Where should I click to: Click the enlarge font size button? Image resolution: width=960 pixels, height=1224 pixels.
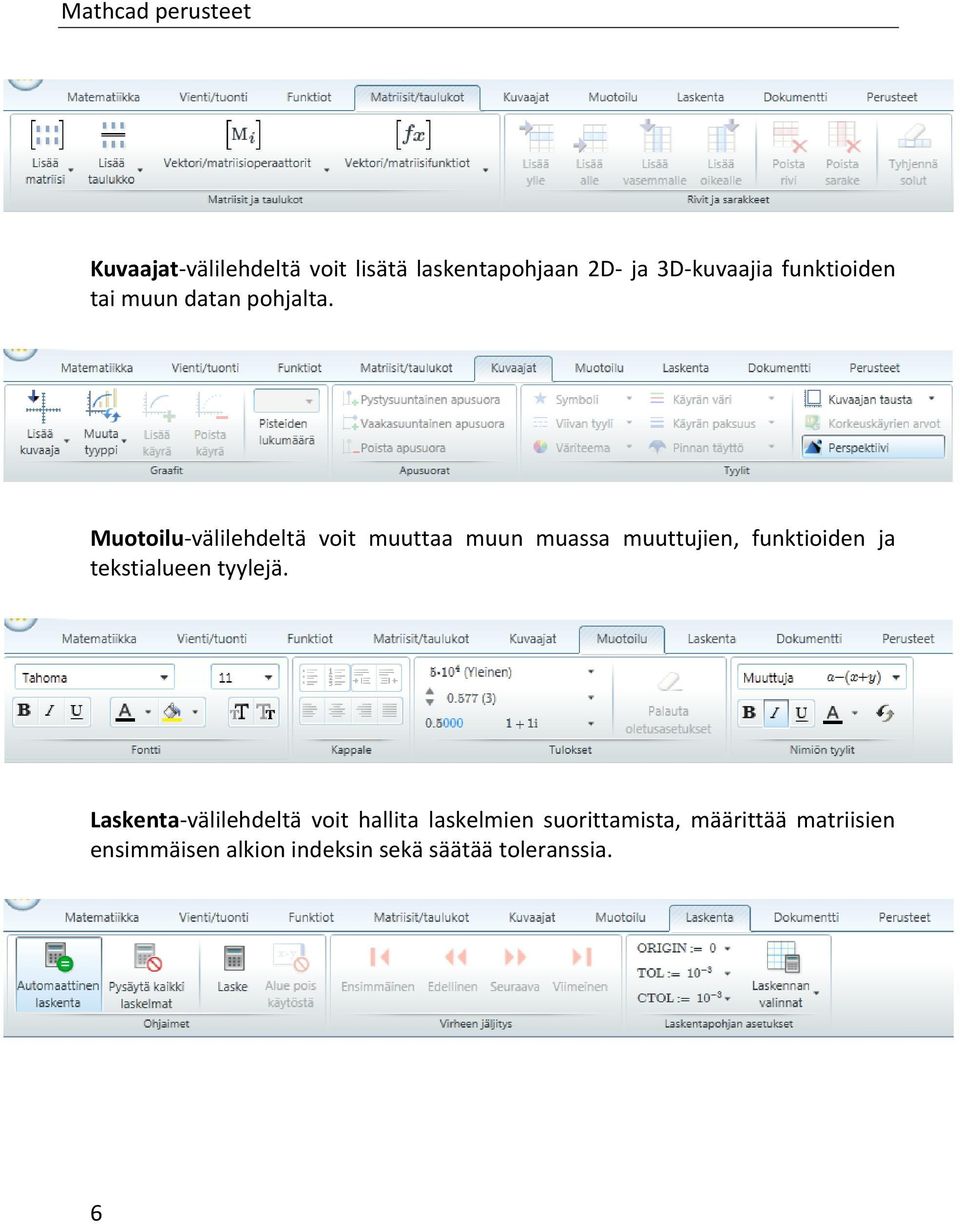[x=240, y=712]
